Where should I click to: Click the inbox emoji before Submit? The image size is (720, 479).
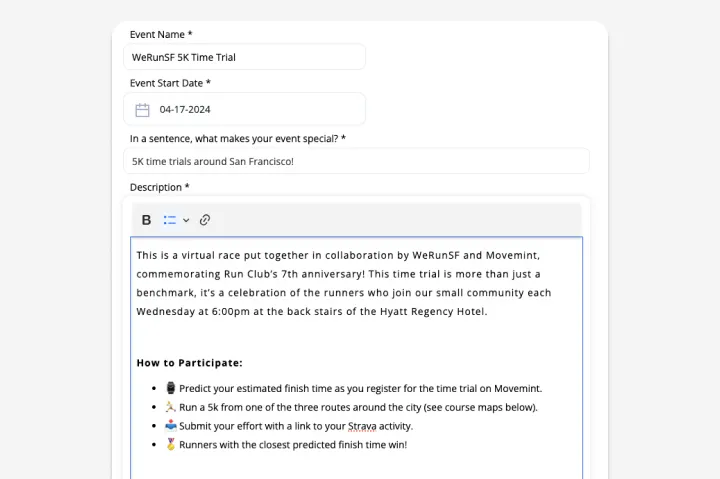[x=171, y=426]
